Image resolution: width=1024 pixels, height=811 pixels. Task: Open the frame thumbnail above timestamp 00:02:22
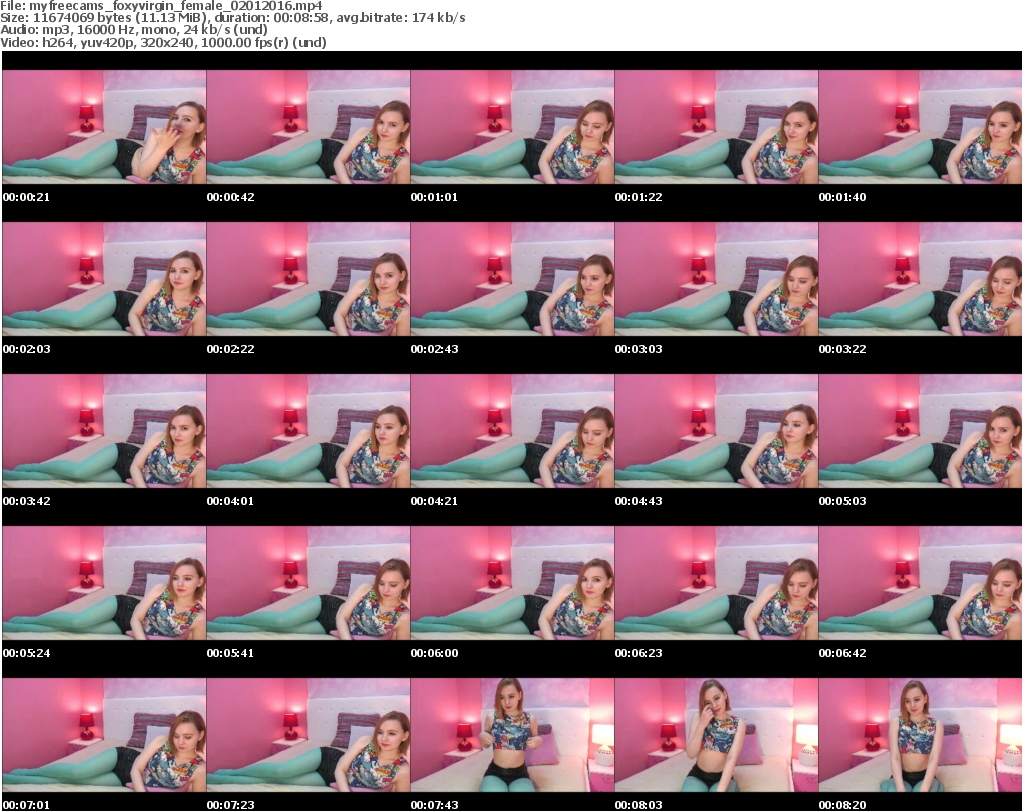point(308,279)
